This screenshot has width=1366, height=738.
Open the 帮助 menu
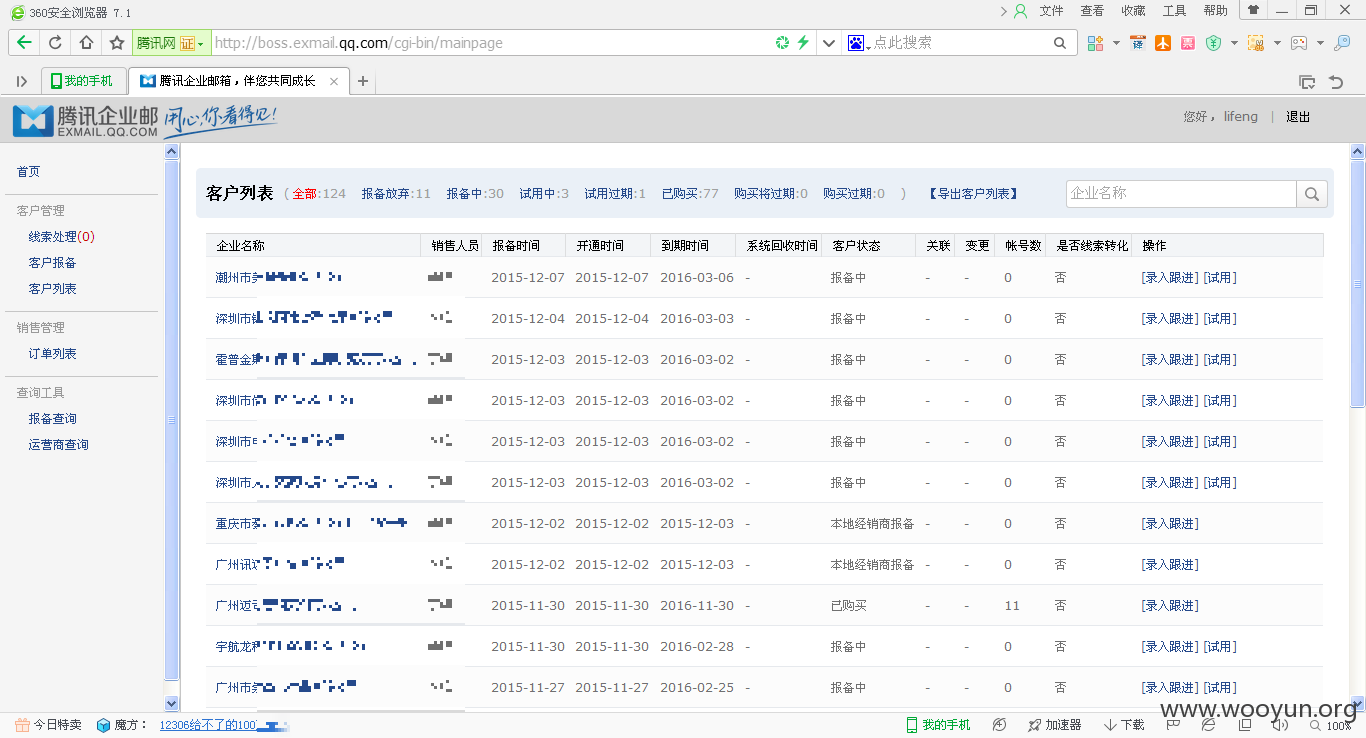tap(1215, 11)
